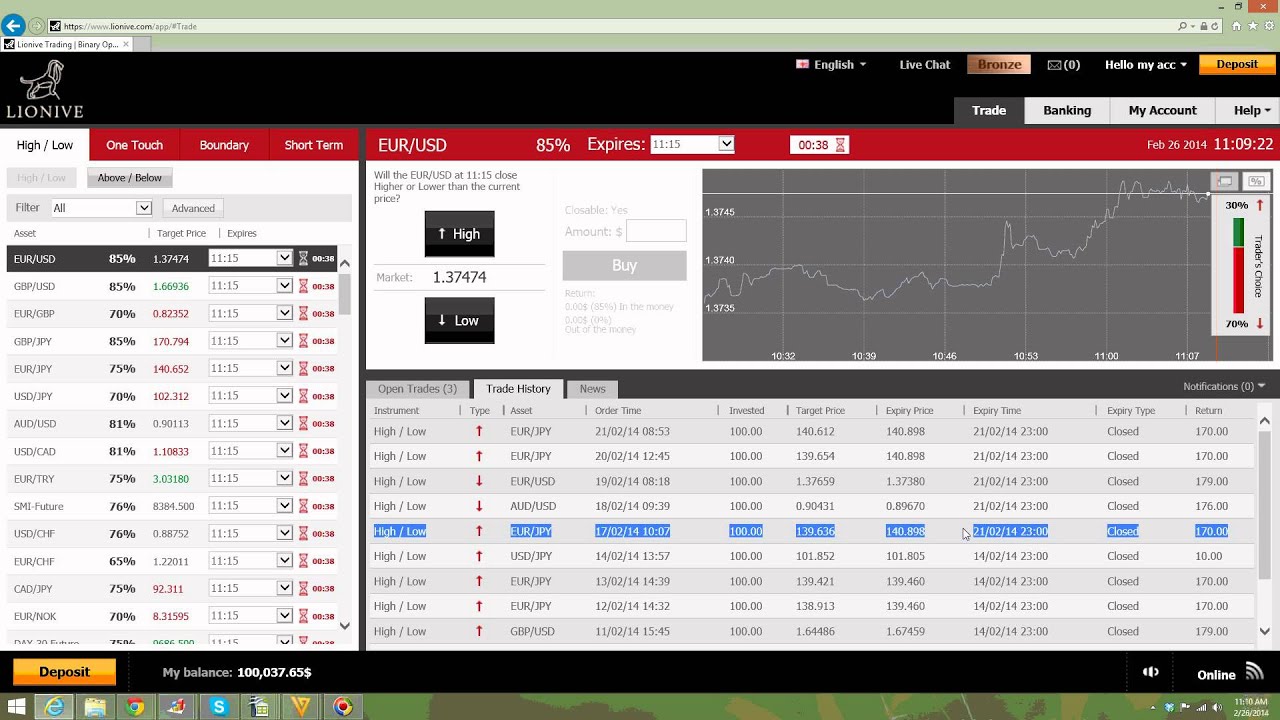Open the English language menu

point(831,64)
